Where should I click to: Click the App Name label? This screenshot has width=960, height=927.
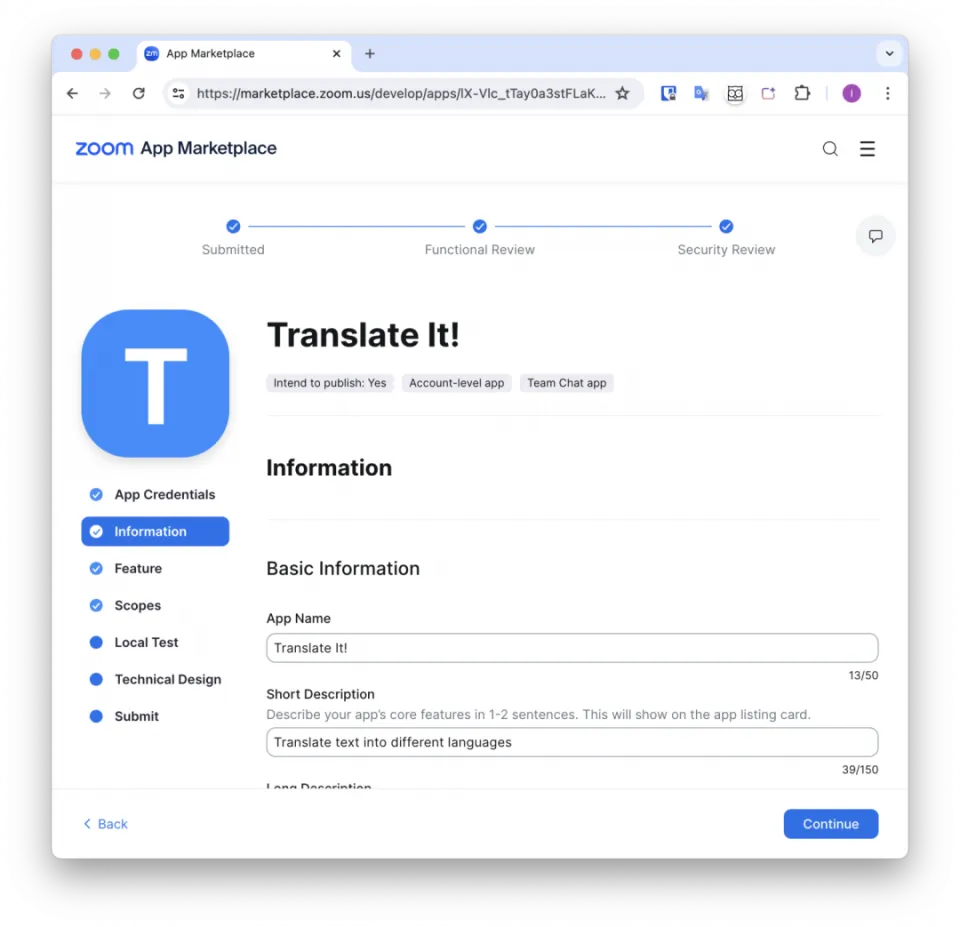298,618
